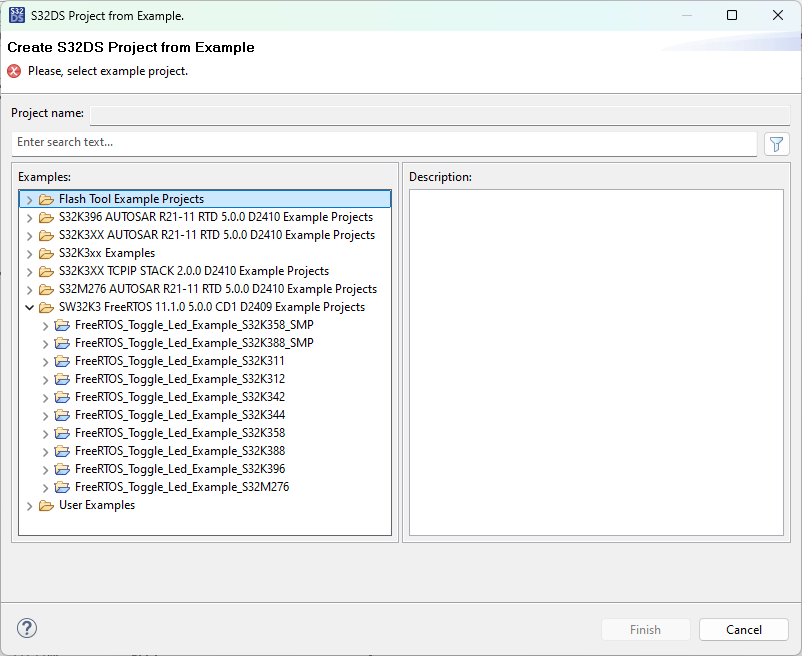Select FreeRTOS_Toggle_Led_Example_S32K358_SMP project
The image size is (802, 656).
[192, 325]
